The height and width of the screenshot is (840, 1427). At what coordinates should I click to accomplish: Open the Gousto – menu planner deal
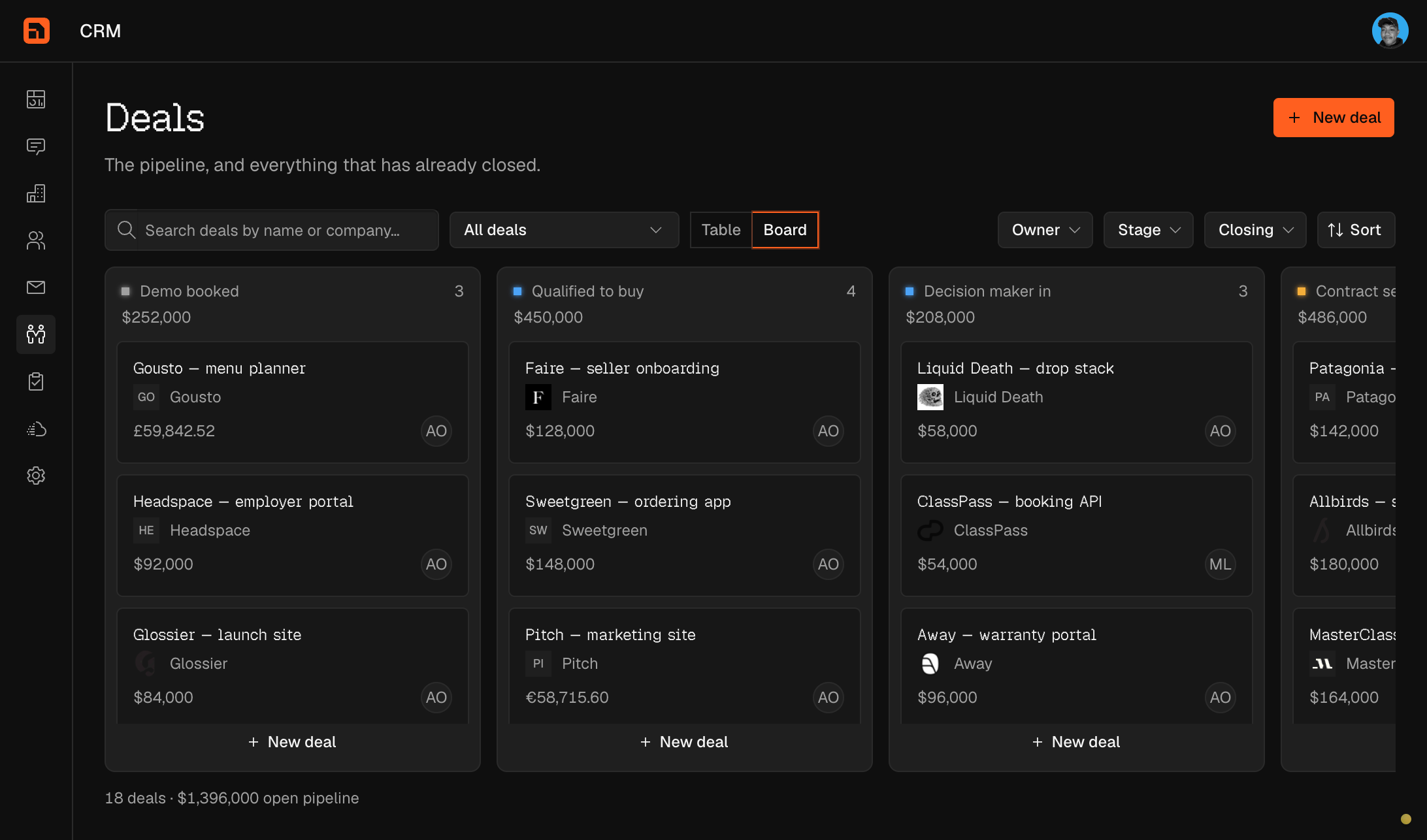point(293,402)
